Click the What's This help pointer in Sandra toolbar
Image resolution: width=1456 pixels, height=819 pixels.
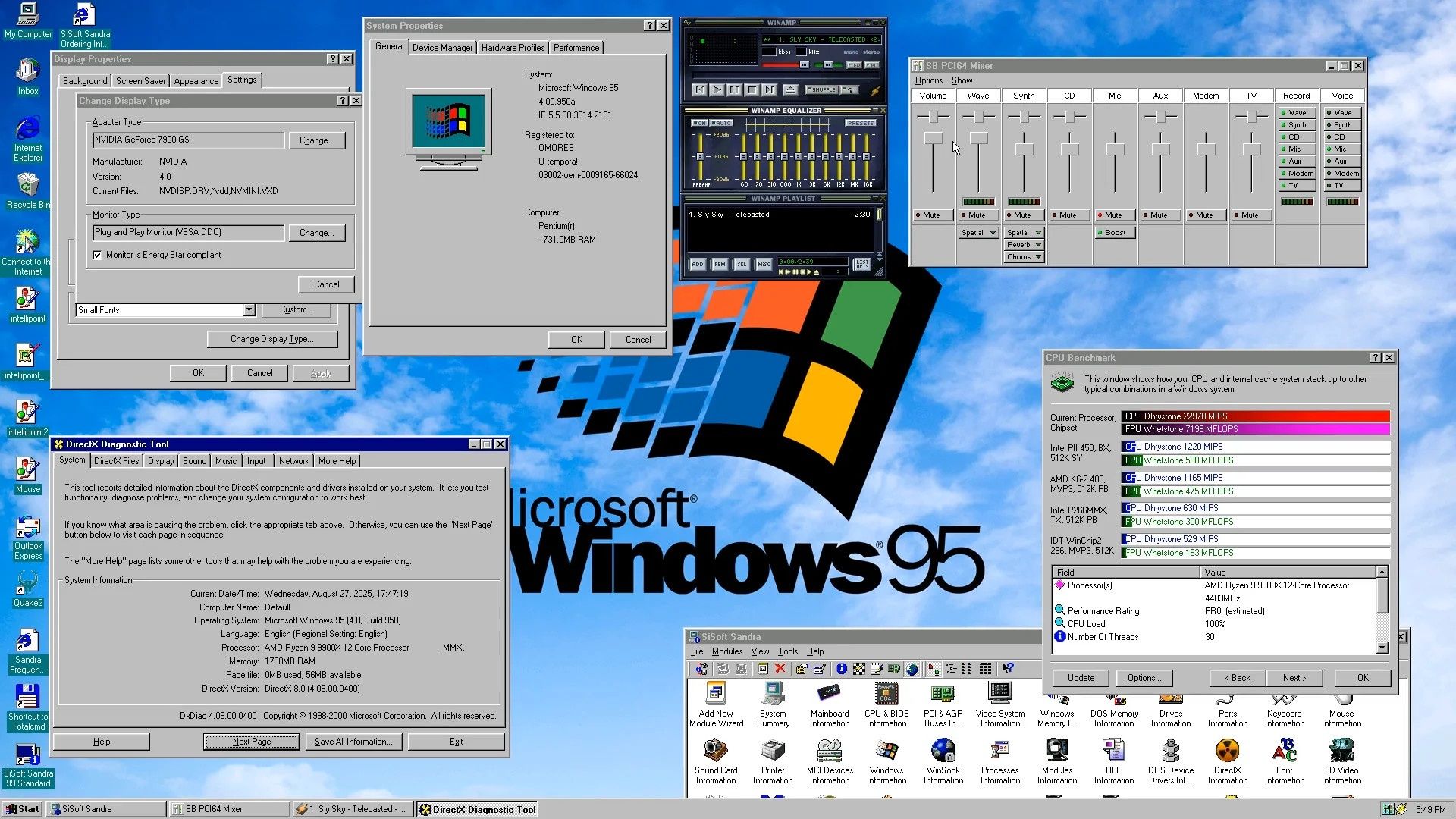1007,668
